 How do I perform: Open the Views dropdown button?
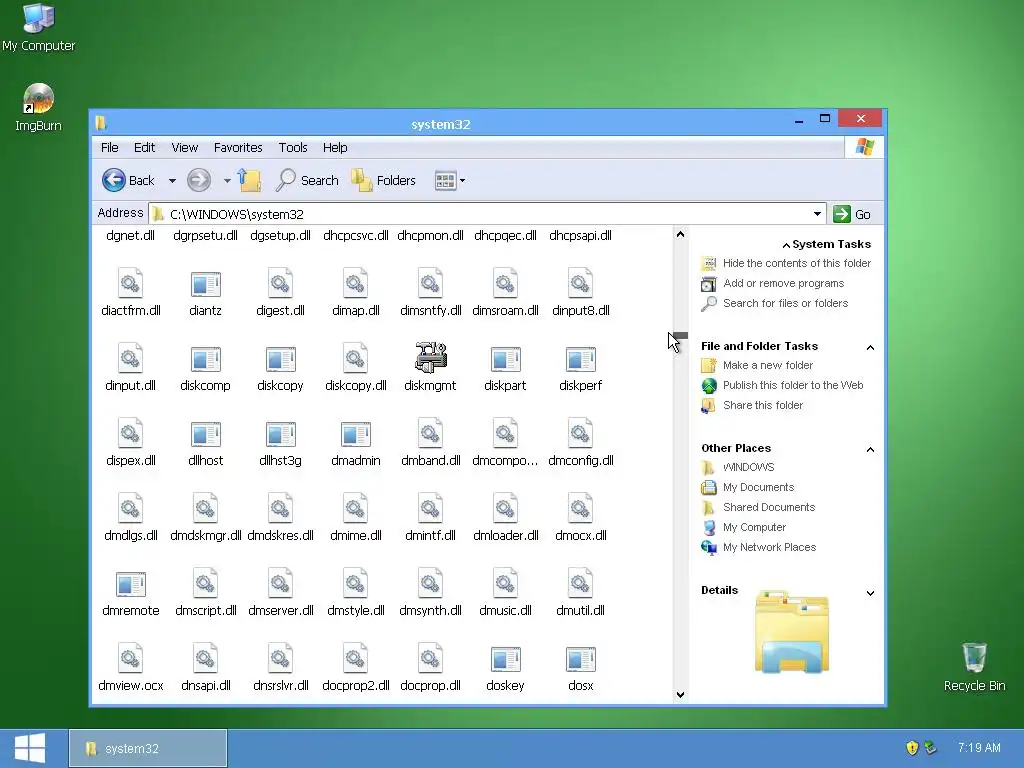(x=450, y=181)
